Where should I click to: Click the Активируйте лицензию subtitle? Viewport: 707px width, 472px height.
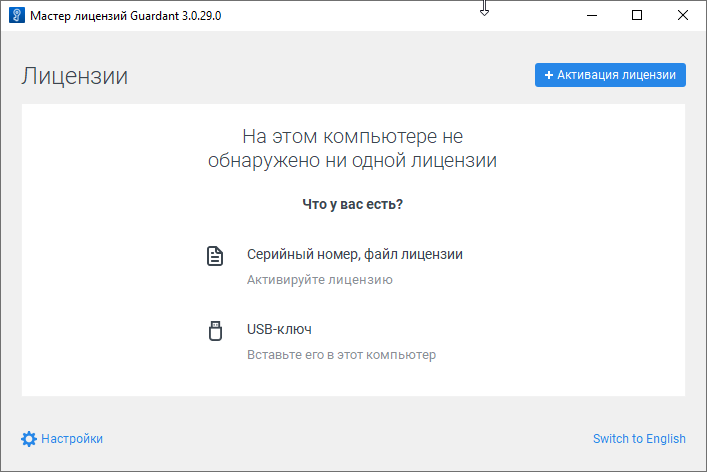point(320,280)
